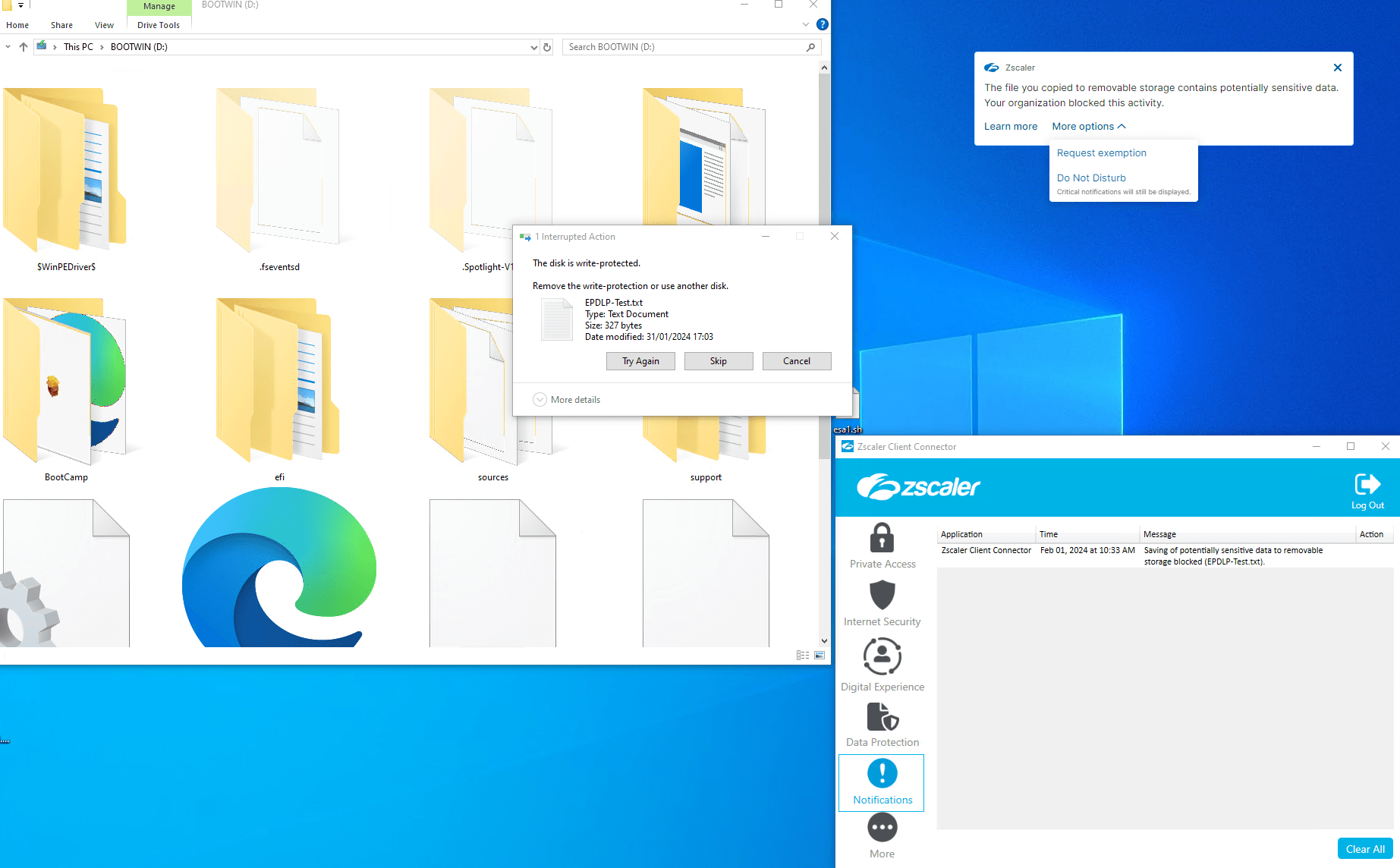Viewport: 1400px width, 868px height.
Task: Open the Private Access panel in Zscaler
Action: [882, 546]
